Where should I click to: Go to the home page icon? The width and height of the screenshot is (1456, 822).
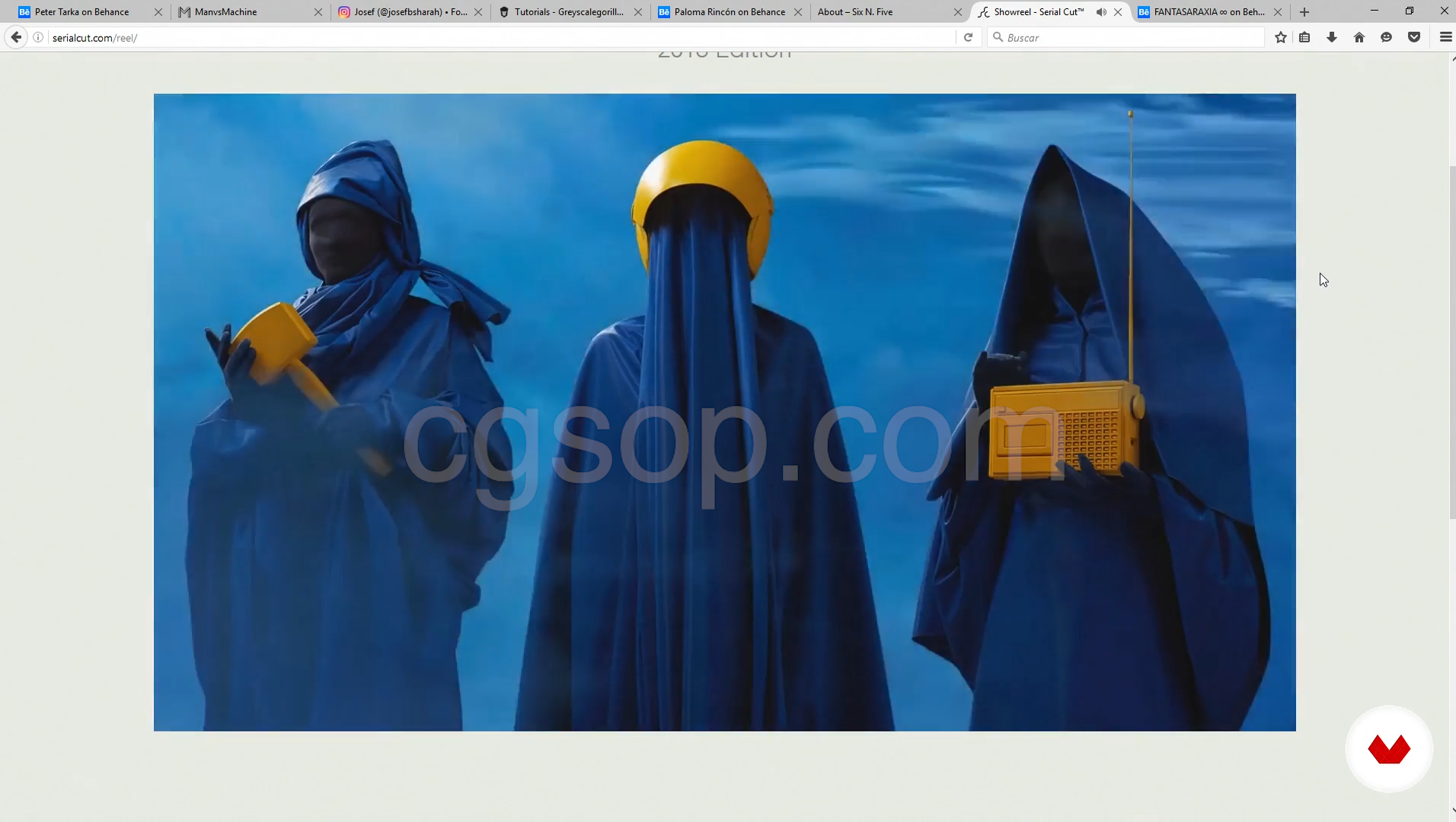(x=1359, y=37)
